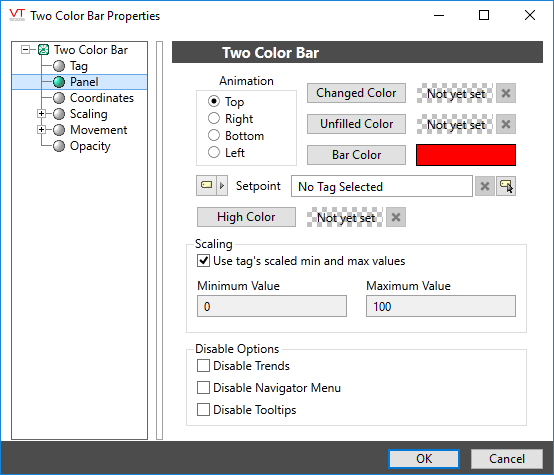Clear the Setpoint tag with the X icon

485,186
